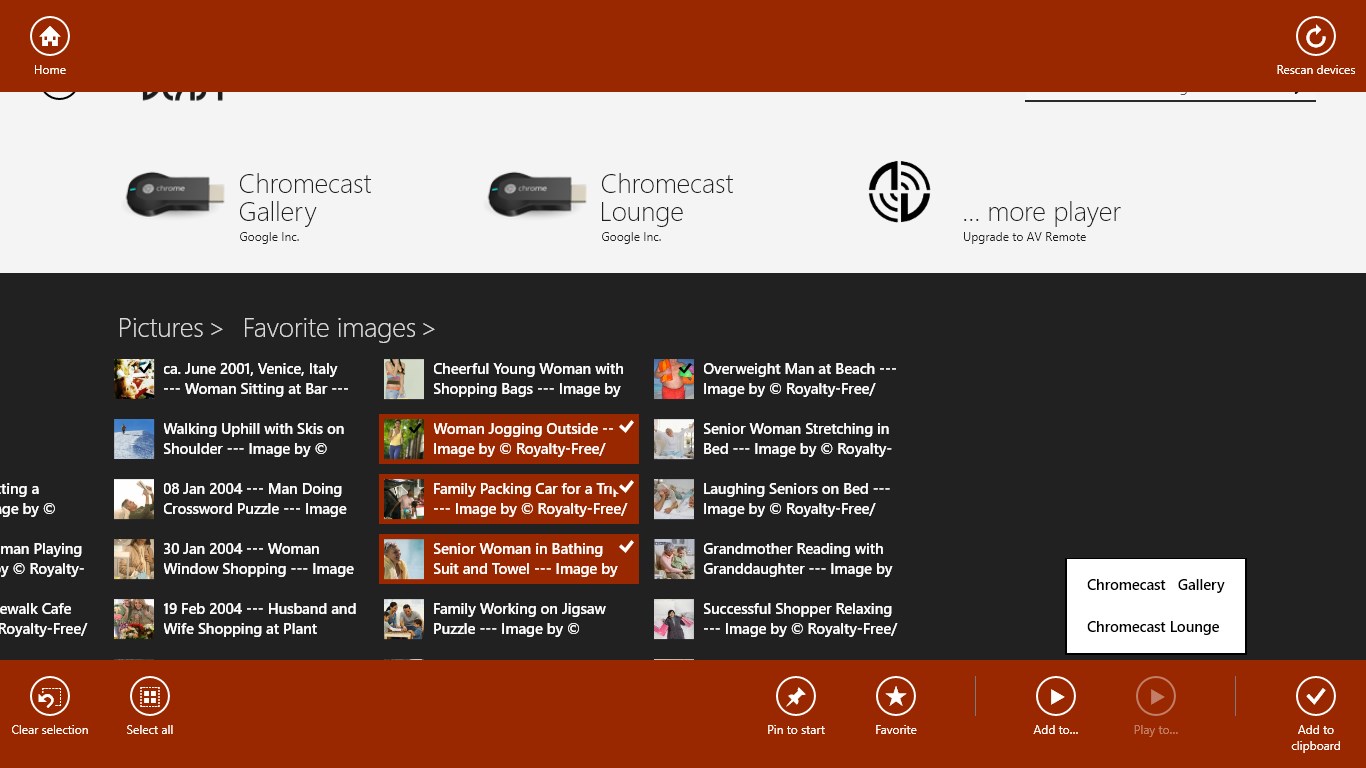The width and height of the screenshot is (1366, 768).
Task: Click '19 Feb 2004 --- Husband and' caption
Action: (260, 609)
